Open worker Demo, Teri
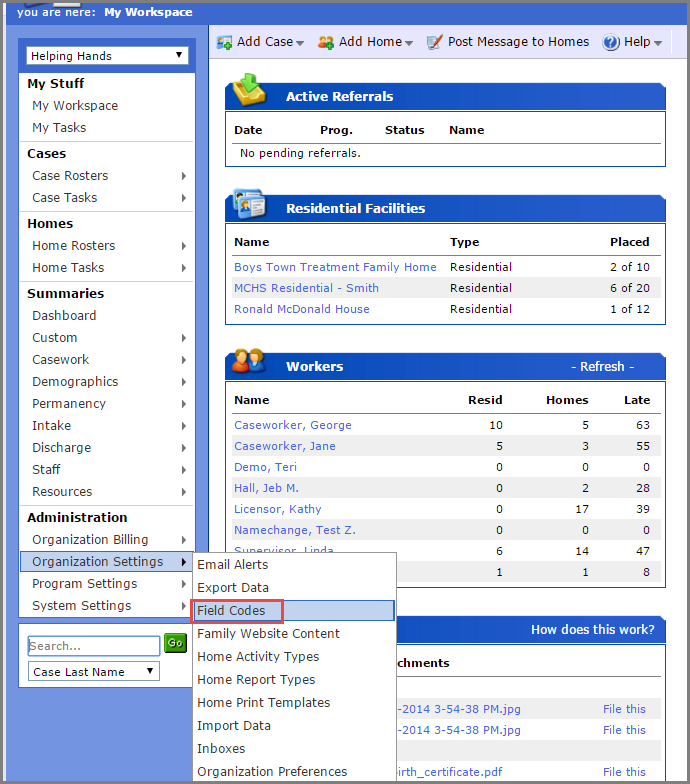The height and width of the screenshot is (784, 690). tap(265, 467)
